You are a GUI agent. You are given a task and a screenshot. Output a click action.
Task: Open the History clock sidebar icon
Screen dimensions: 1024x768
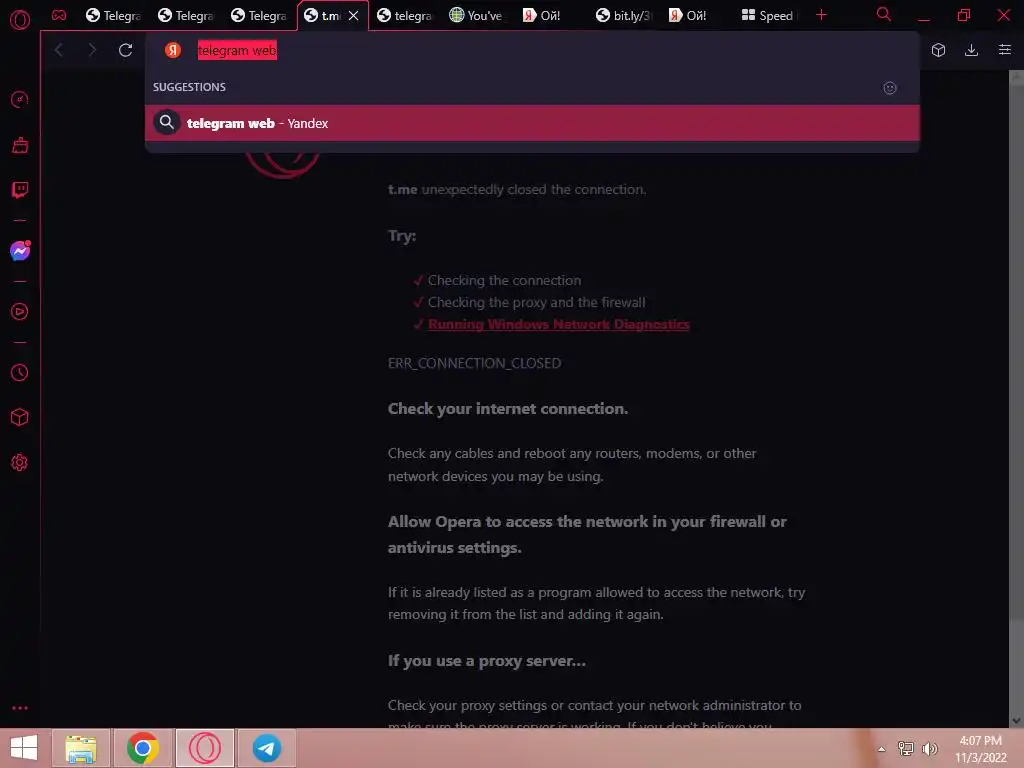pos(20,372)
